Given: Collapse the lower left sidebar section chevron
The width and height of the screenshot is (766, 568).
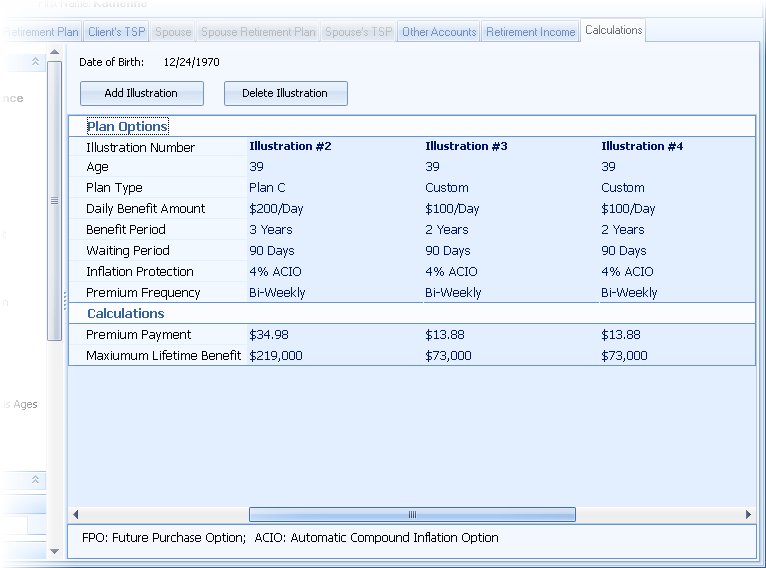Looking at the screenshot, I should click(x=36, y=480).
